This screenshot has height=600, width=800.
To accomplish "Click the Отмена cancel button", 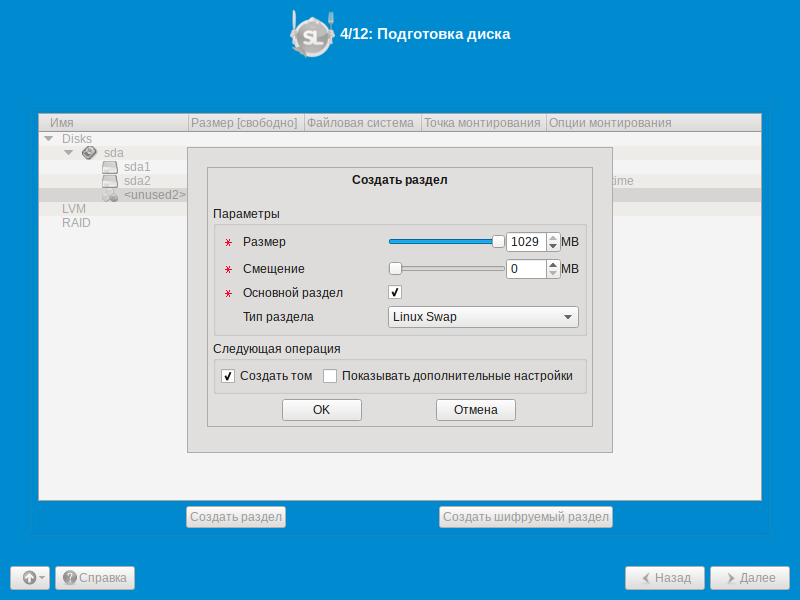I will pos(476,410).
